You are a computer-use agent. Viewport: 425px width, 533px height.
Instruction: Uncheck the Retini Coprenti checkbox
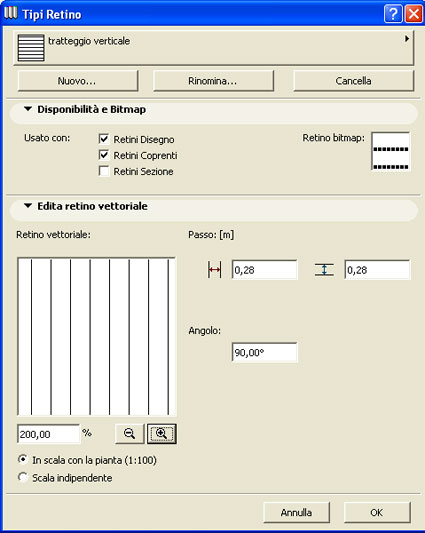tap(104, 155)
